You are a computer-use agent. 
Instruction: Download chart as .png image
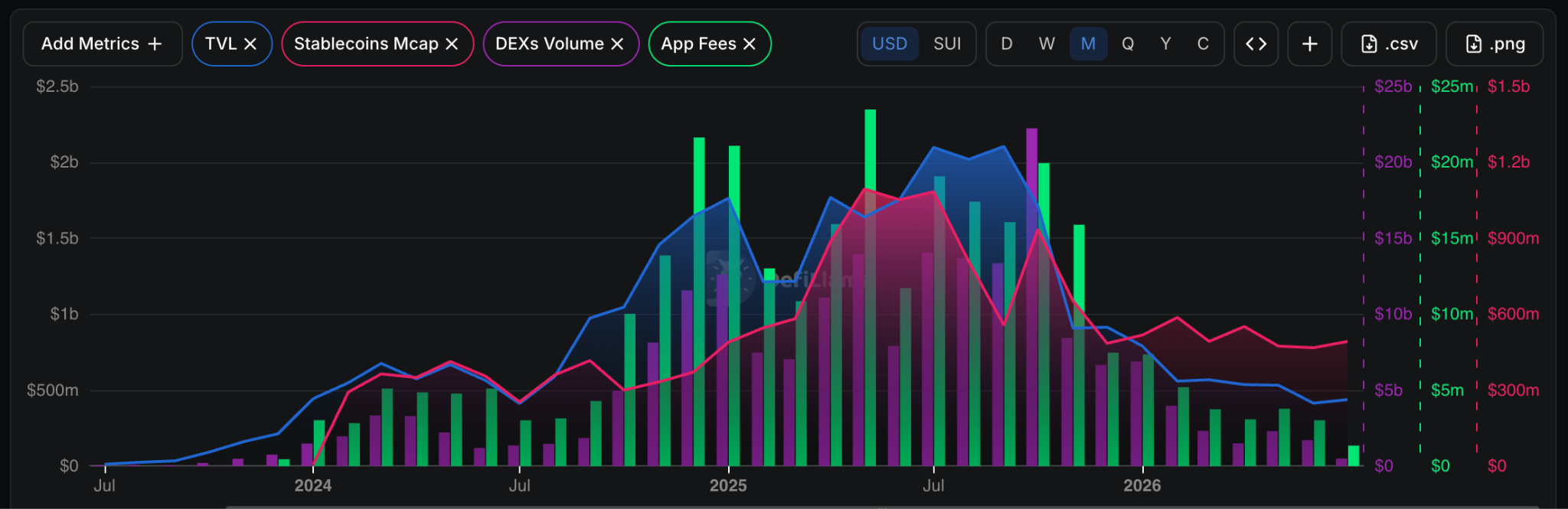click(1494, 44)
